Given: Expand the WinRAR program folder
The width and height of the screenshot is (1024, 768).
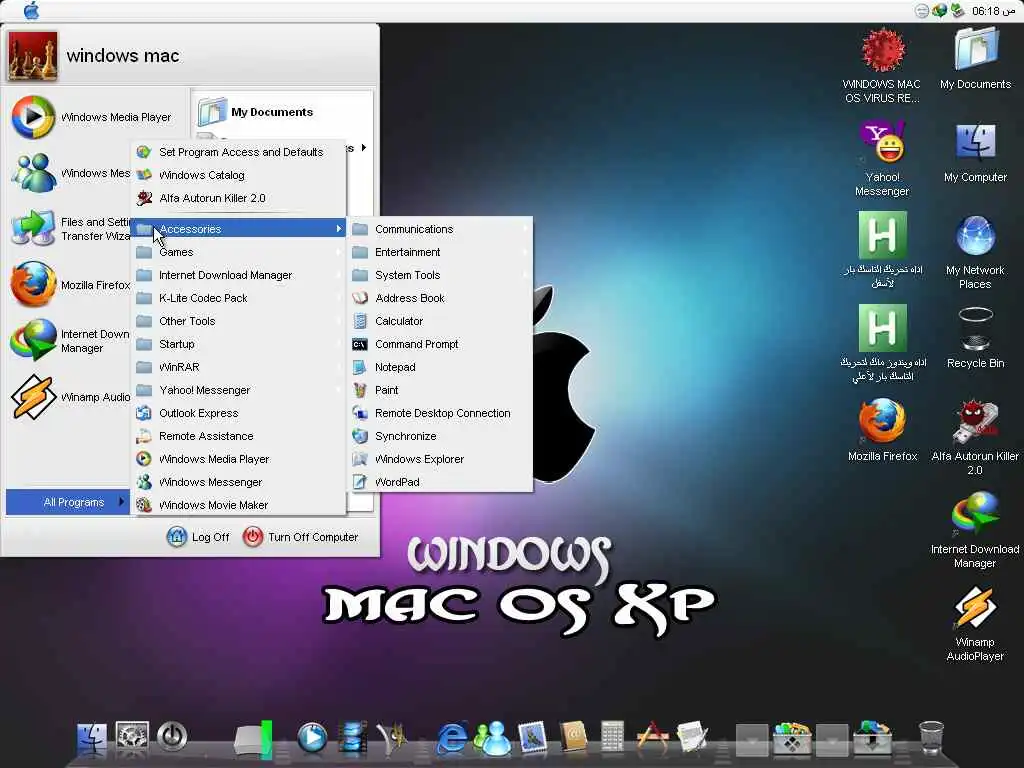Looking at the screenshot, I should pyautogui.click(x=239, y=367).
